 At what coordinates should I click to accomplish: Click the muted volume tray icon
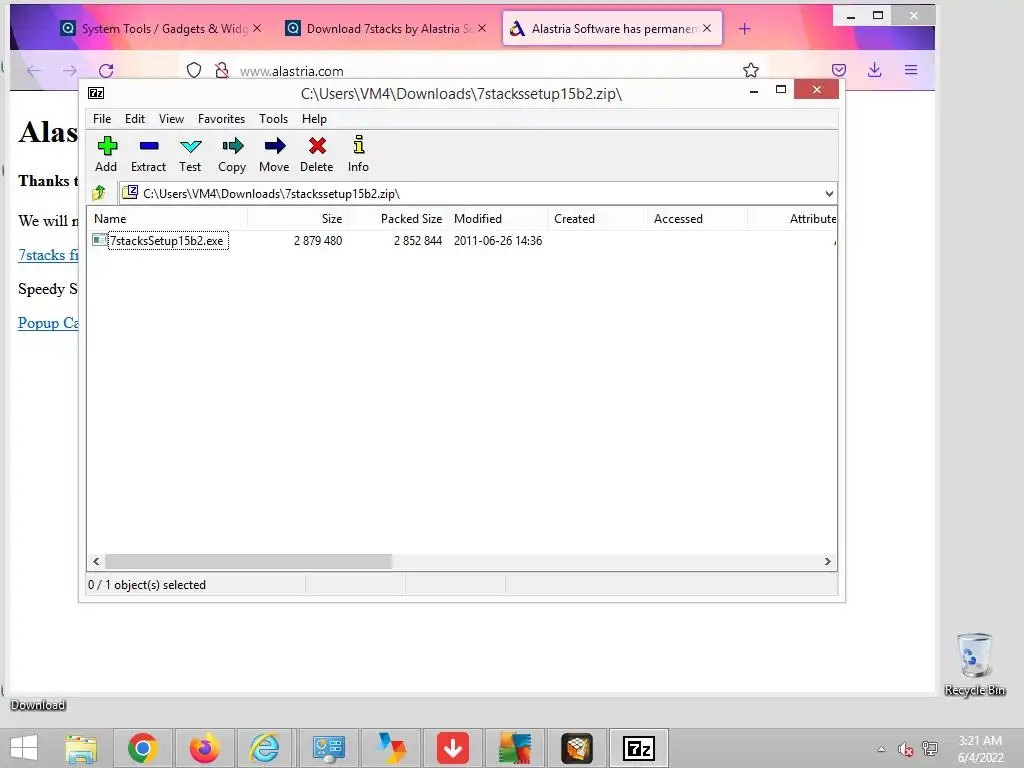[905, 749]
